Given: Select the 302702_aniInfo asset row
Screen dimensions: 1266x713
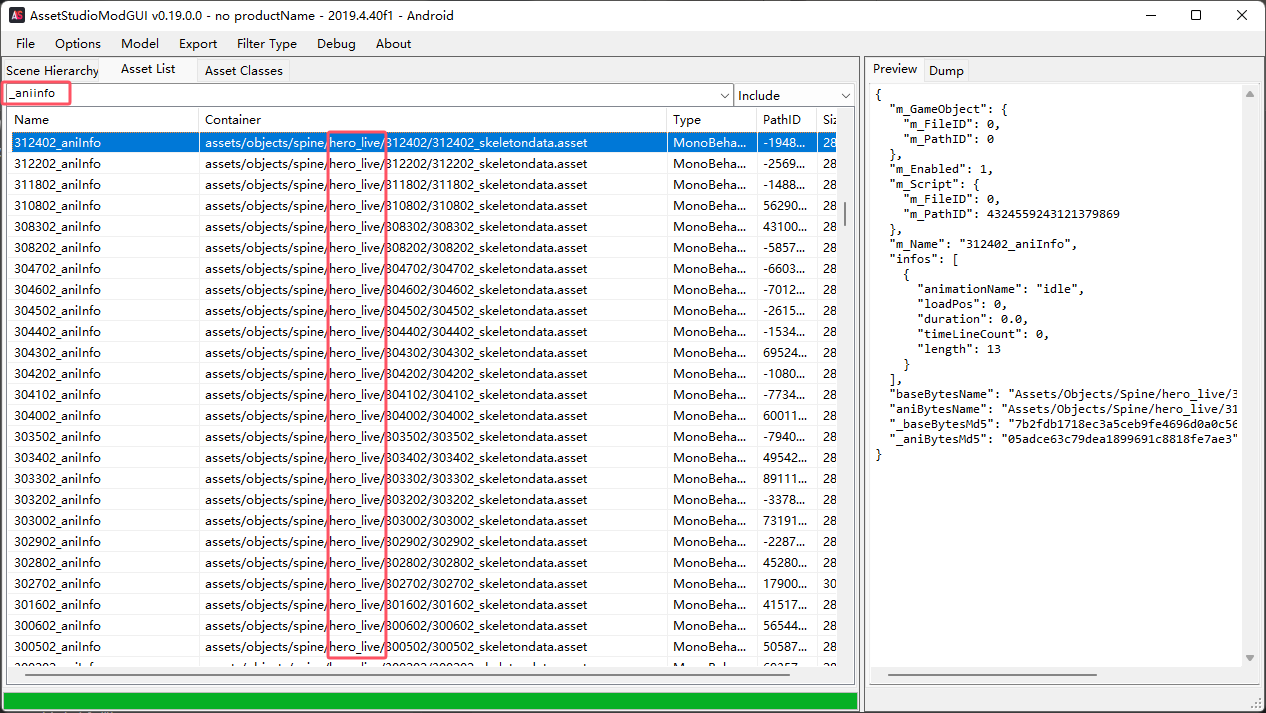Looking at the screenshot, I should pyautogui.click(x=423, y=583).
